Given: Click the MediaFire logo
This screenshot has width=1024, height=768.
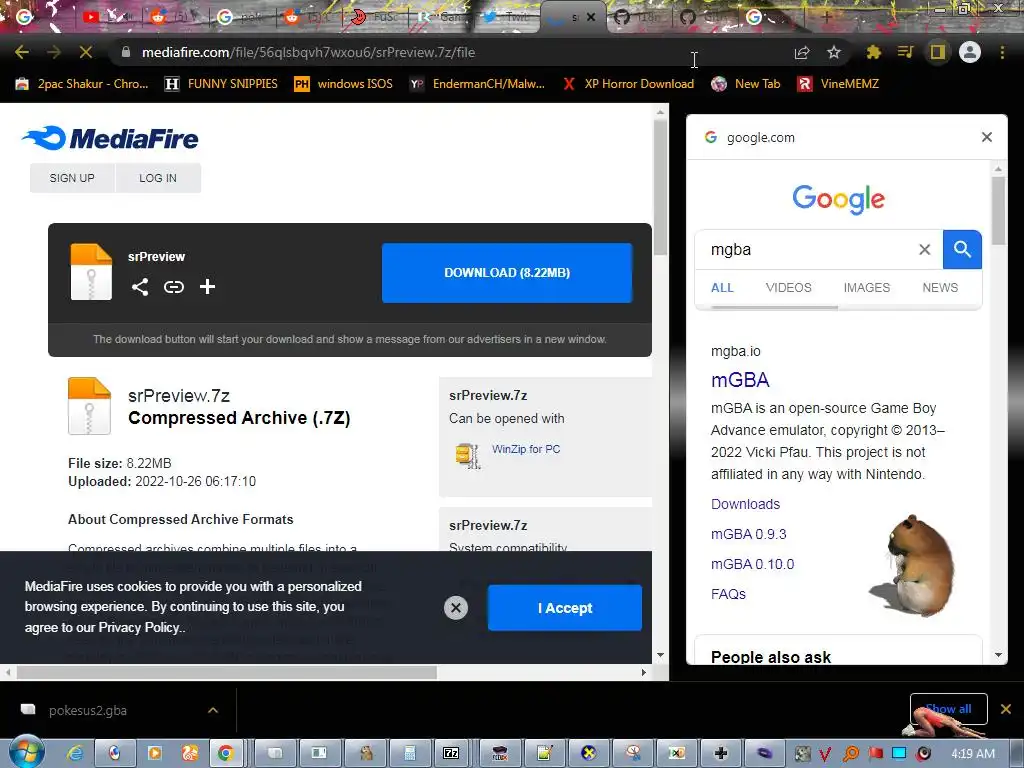Looking at the screenshot, I should click(x=110, y=138).
